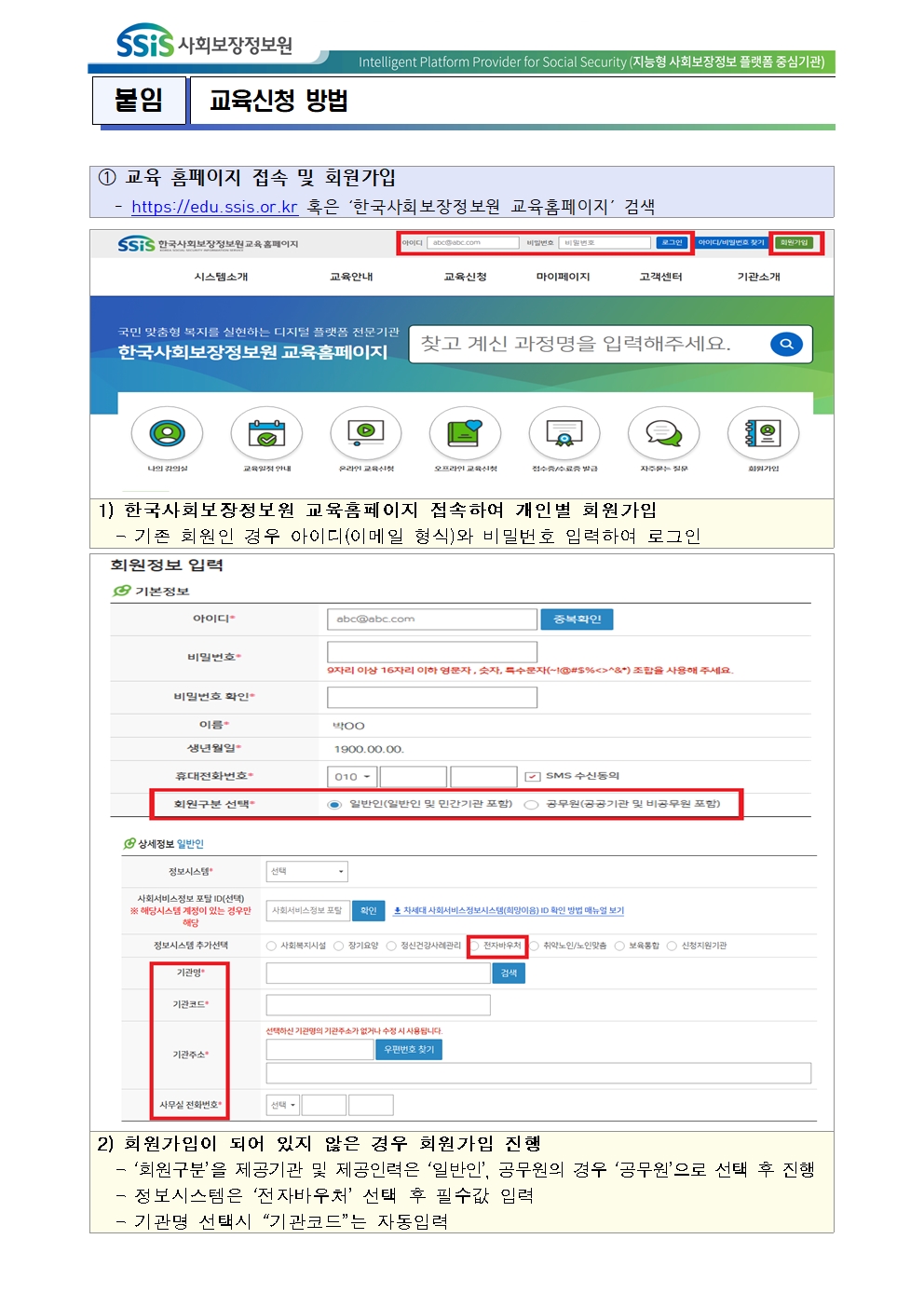Viewport: 924px width, 1307px height.
Task: Click the green 회원가입 header button
Action: [795, 243]
